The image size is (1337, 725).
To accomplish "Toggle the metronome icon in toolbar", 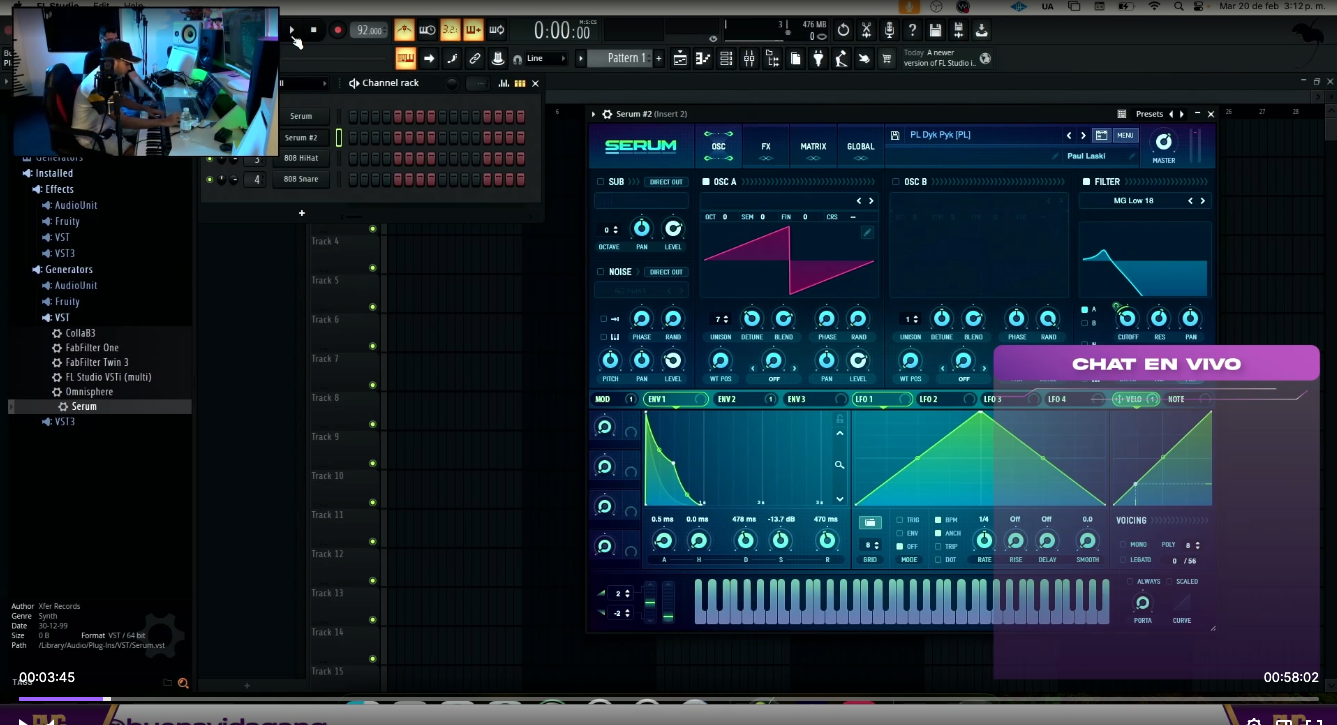I will pyautogui.click(x=404, y=30).
